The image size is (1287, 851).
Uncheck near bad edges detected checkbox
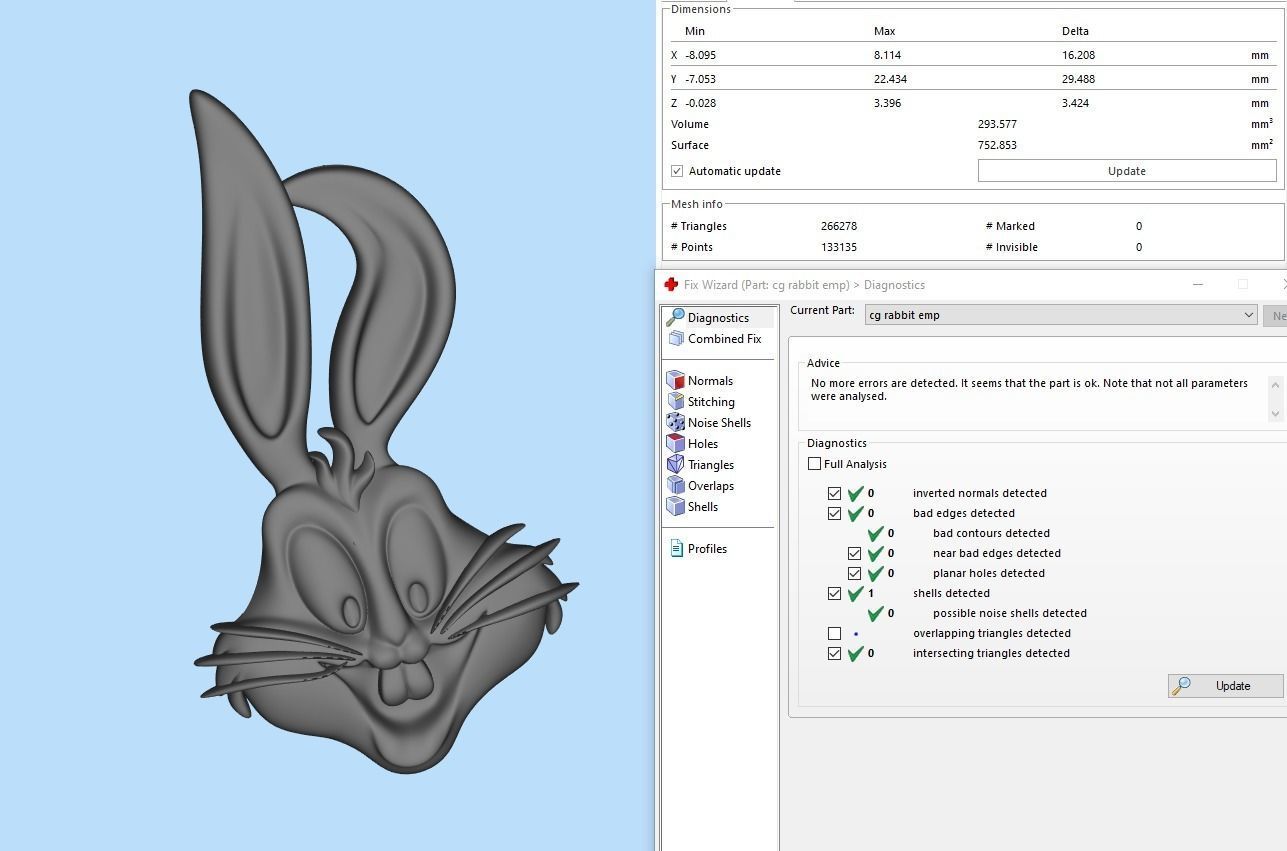pyautogui.click(x=854, y=553)
